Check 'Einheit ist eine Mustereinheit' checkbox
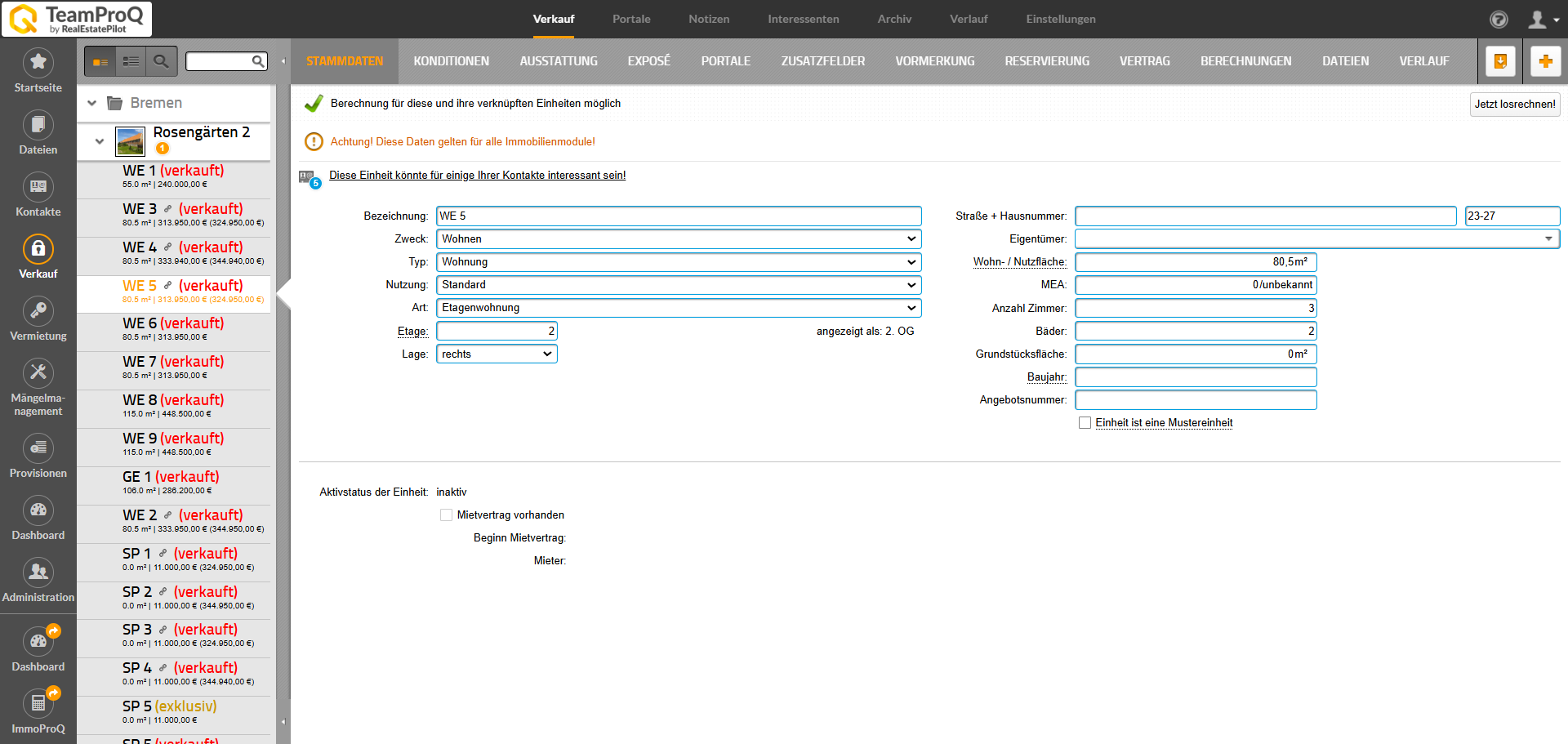Viewport: 1568px width, 744px height. (1085, 423)
